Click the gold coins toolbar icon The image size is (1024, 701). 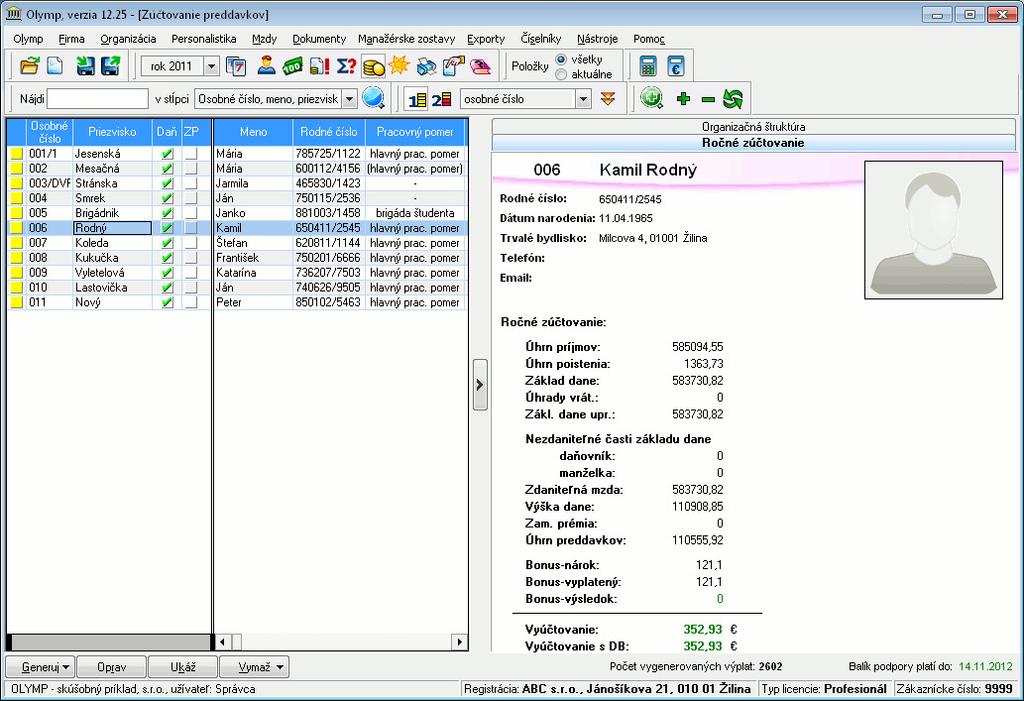(x=373, y=66)
